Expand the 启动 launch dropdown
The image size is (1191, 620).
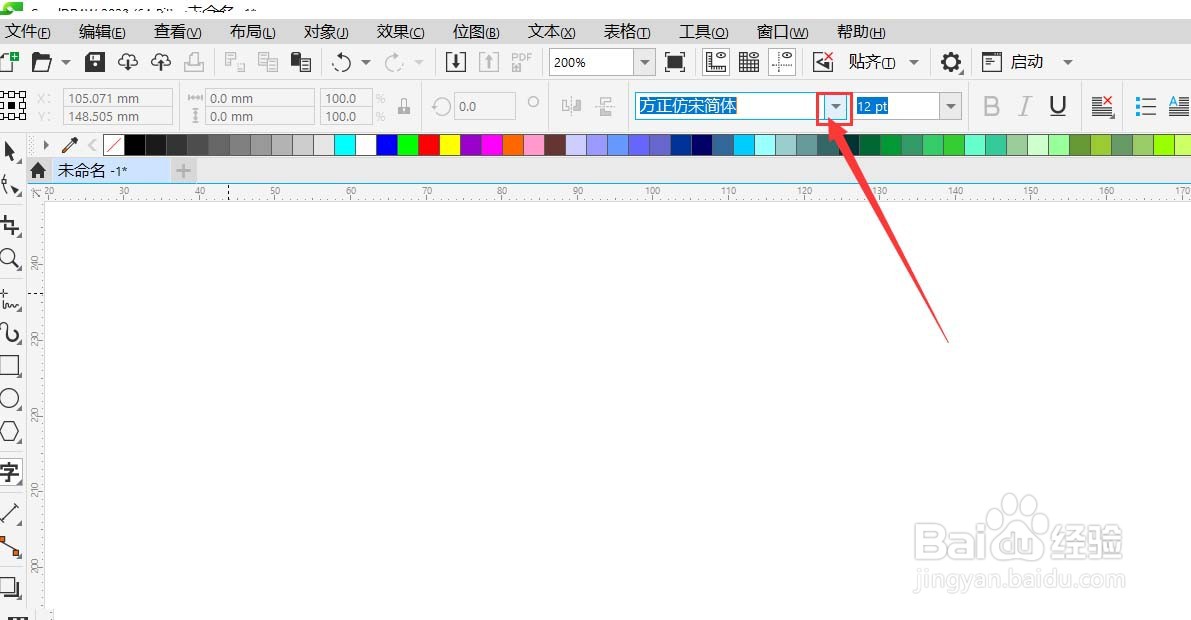[x=1068, y=62]
